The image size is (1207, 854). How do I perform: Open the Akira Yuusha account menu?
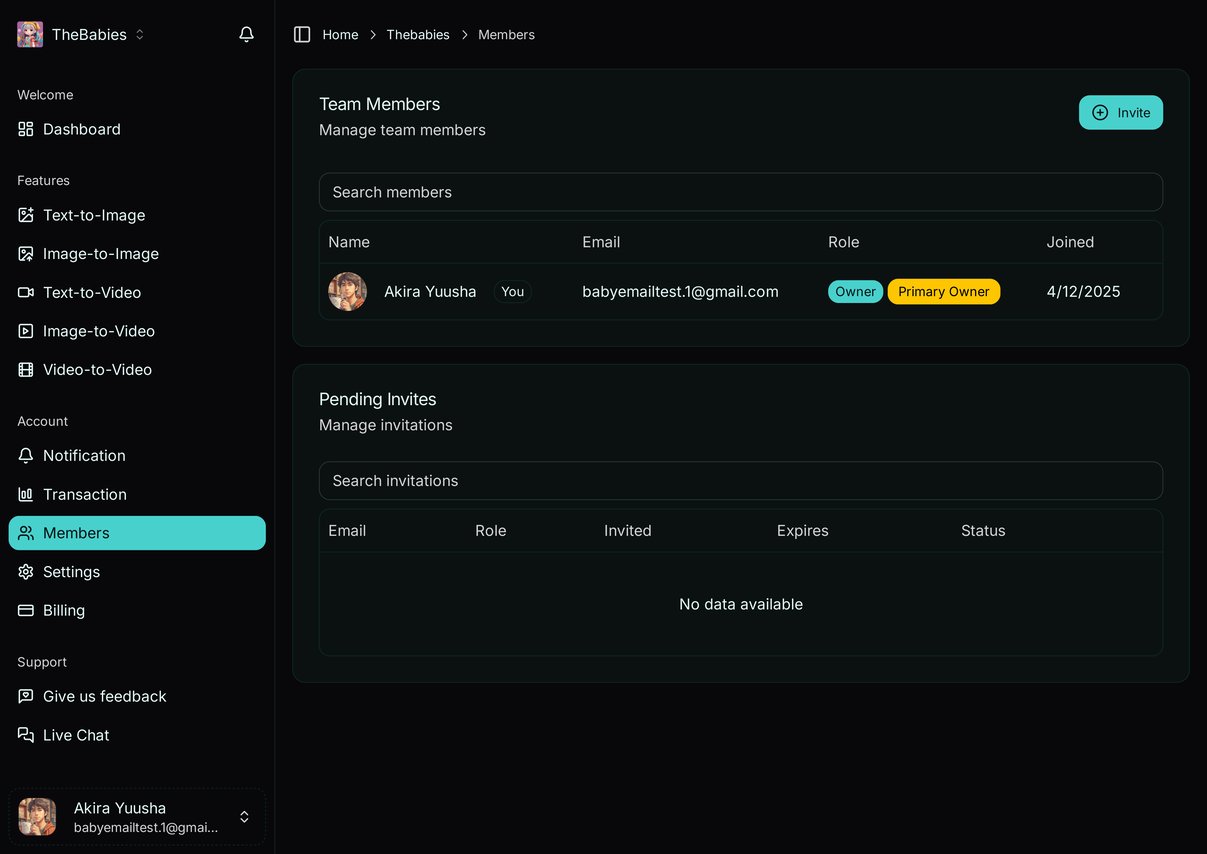tap(136, 816)
